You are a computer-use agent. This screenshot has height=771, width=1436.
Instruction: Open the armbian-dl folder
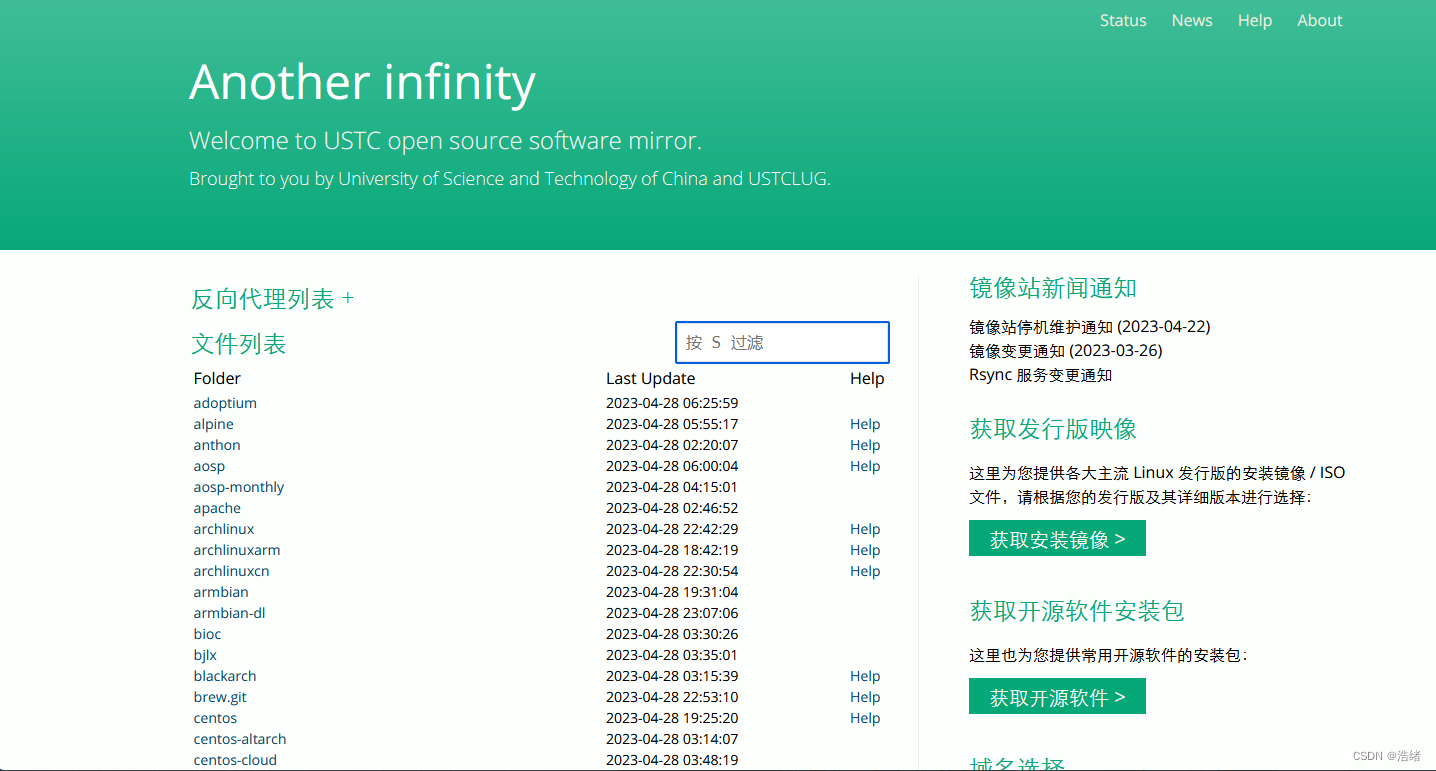229,613
